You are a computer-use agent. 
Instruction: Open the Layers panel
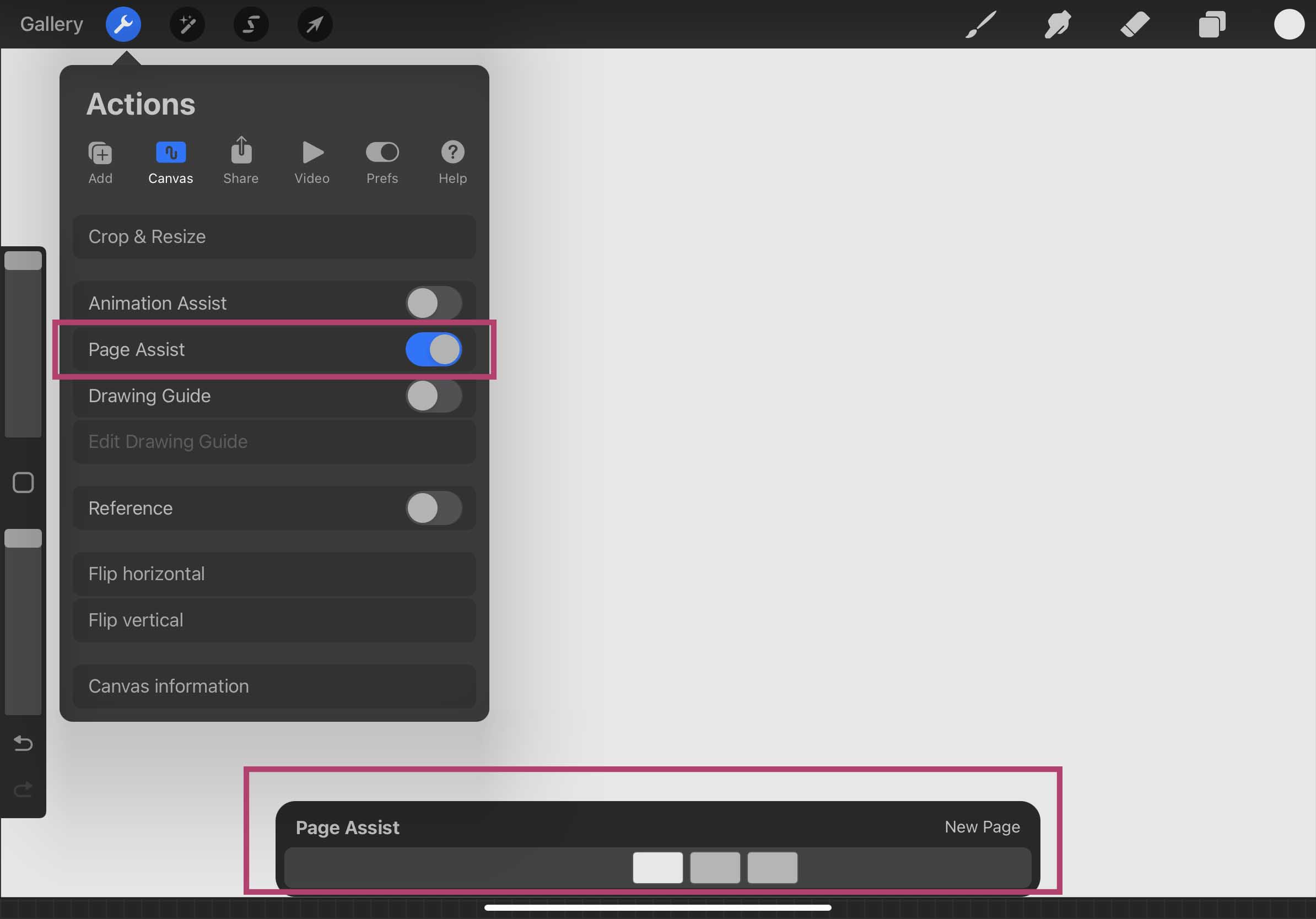(1212, 24)
